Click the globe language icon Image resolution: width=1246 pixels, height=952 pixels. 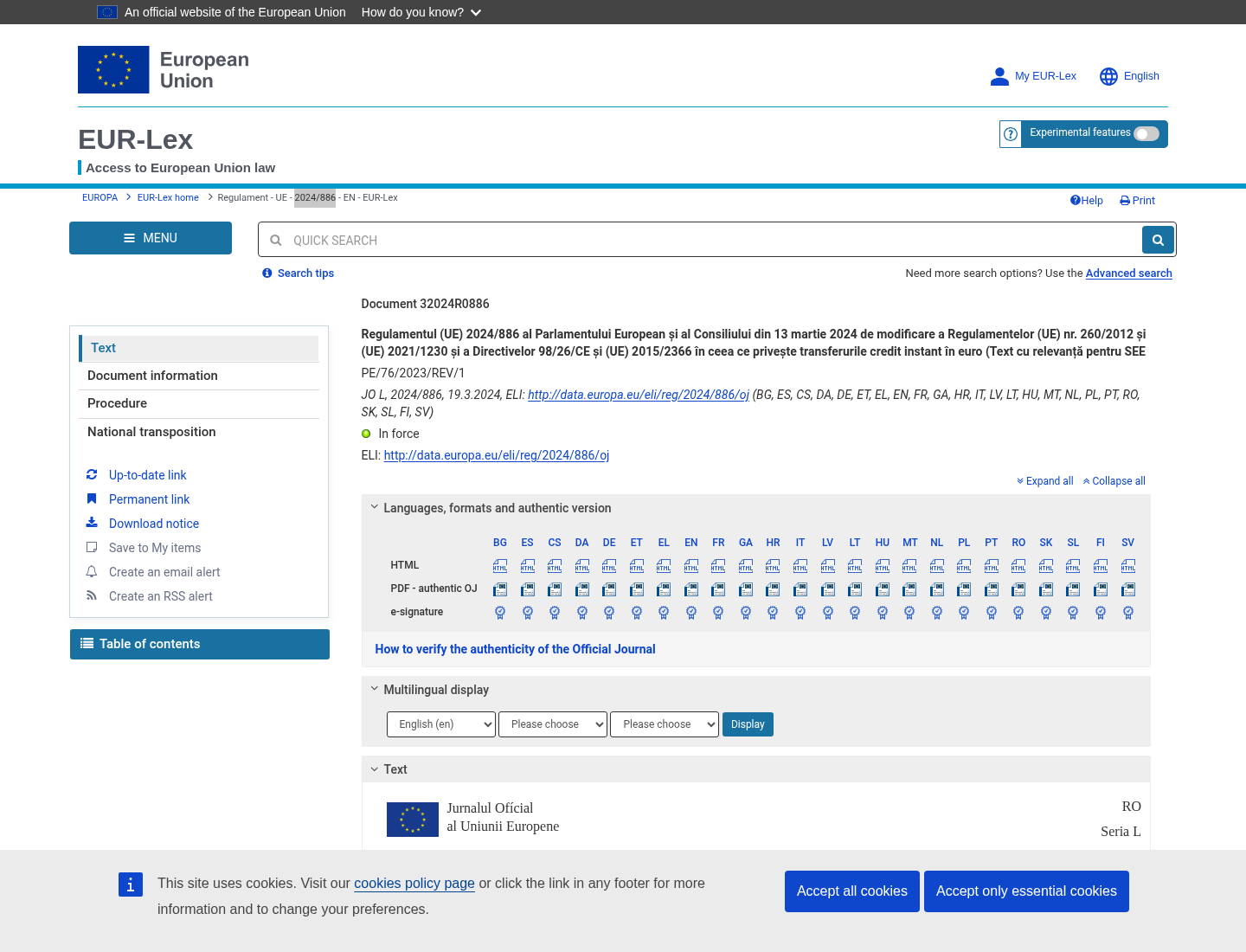(x=1108, y=76)
